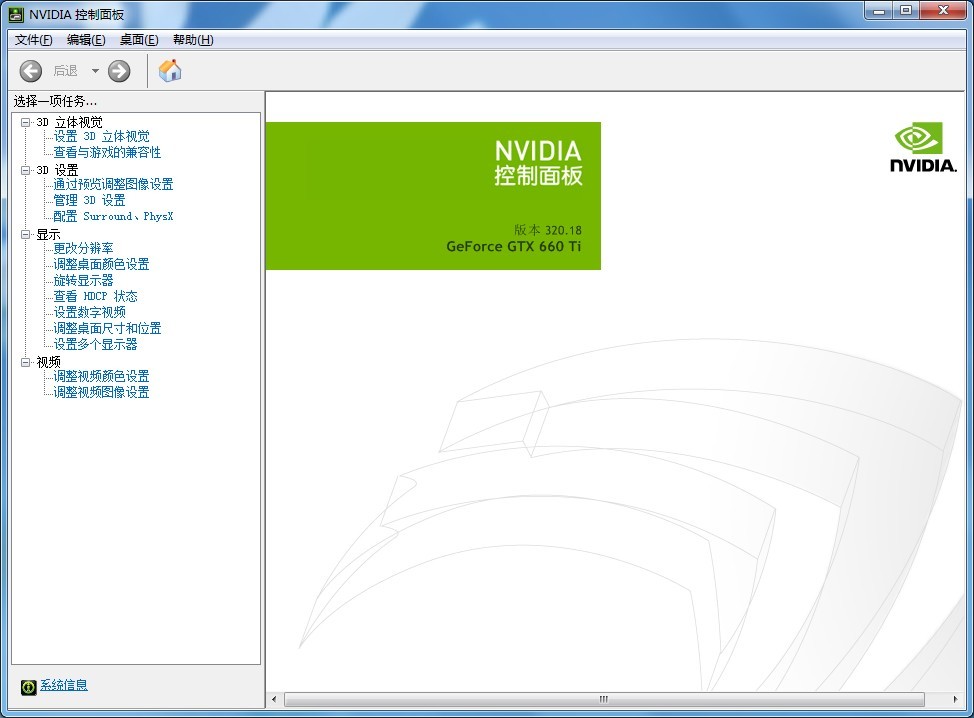Image resolution: width=974 pixels, height=718 pixels.
Task: Click the NVIDIA title bar app icon
Action: click(17, 14)
